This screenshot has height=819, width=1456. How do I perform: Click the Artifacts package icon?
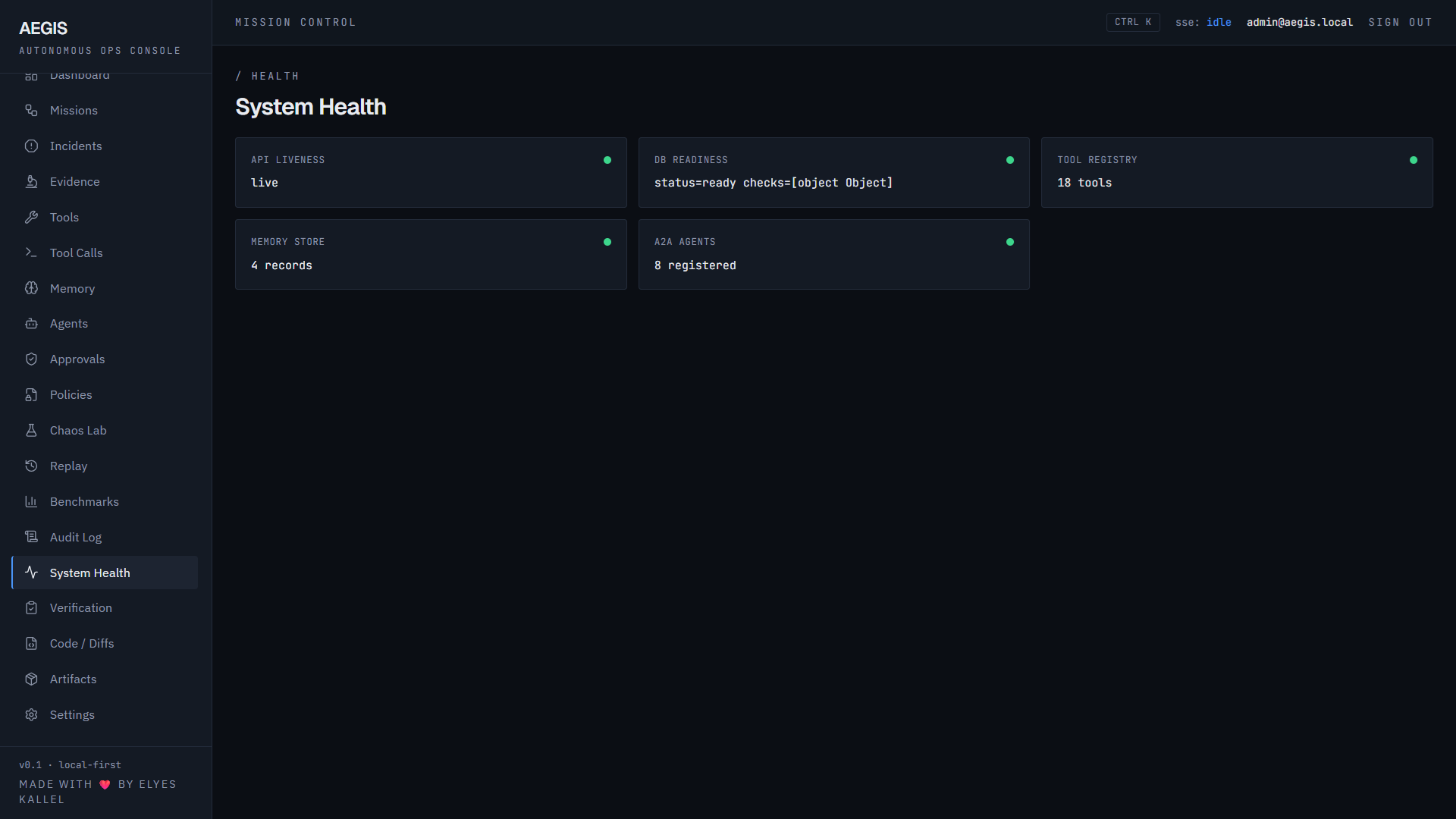[31, 679]
